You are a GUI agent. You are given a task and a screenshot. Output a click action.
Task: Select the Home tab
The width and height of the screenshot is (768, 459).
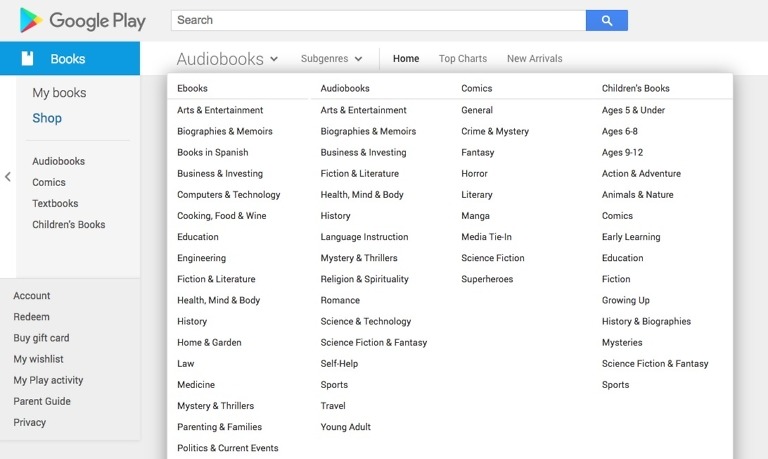pyautogui.click(x=406, y=59)
